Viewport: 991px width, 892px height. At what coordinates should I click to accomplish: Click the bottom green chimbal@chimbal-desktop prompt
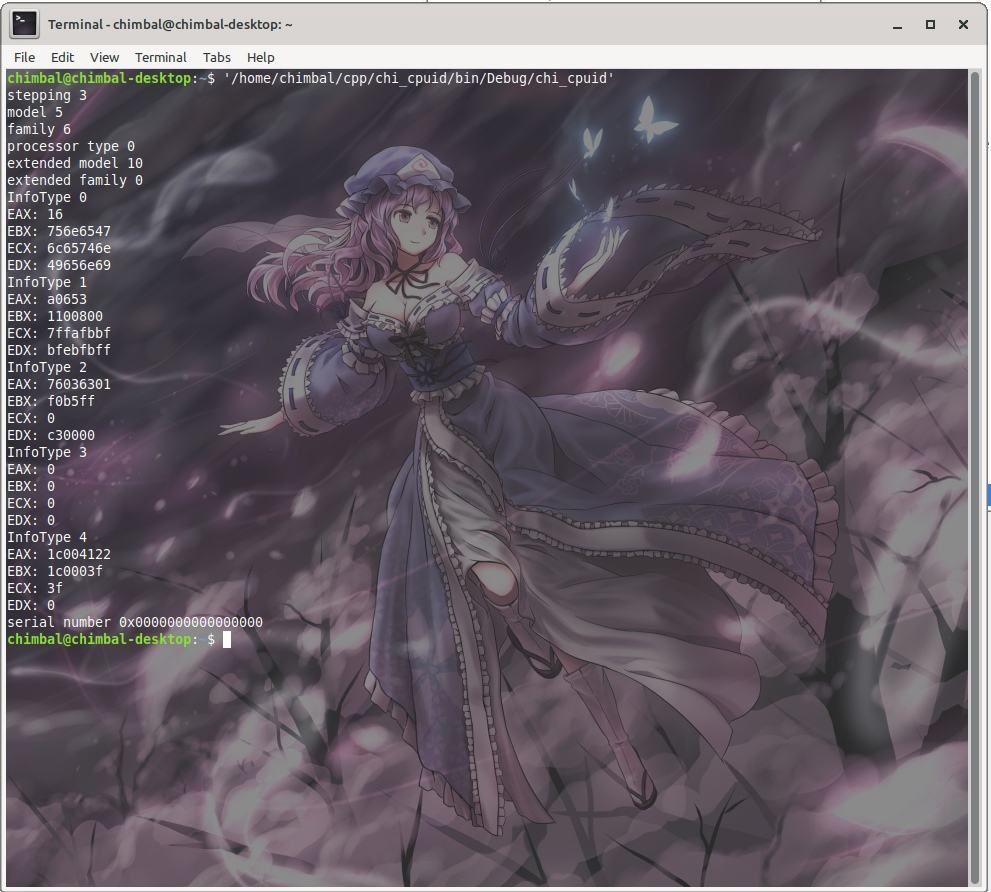click(99, 639)
